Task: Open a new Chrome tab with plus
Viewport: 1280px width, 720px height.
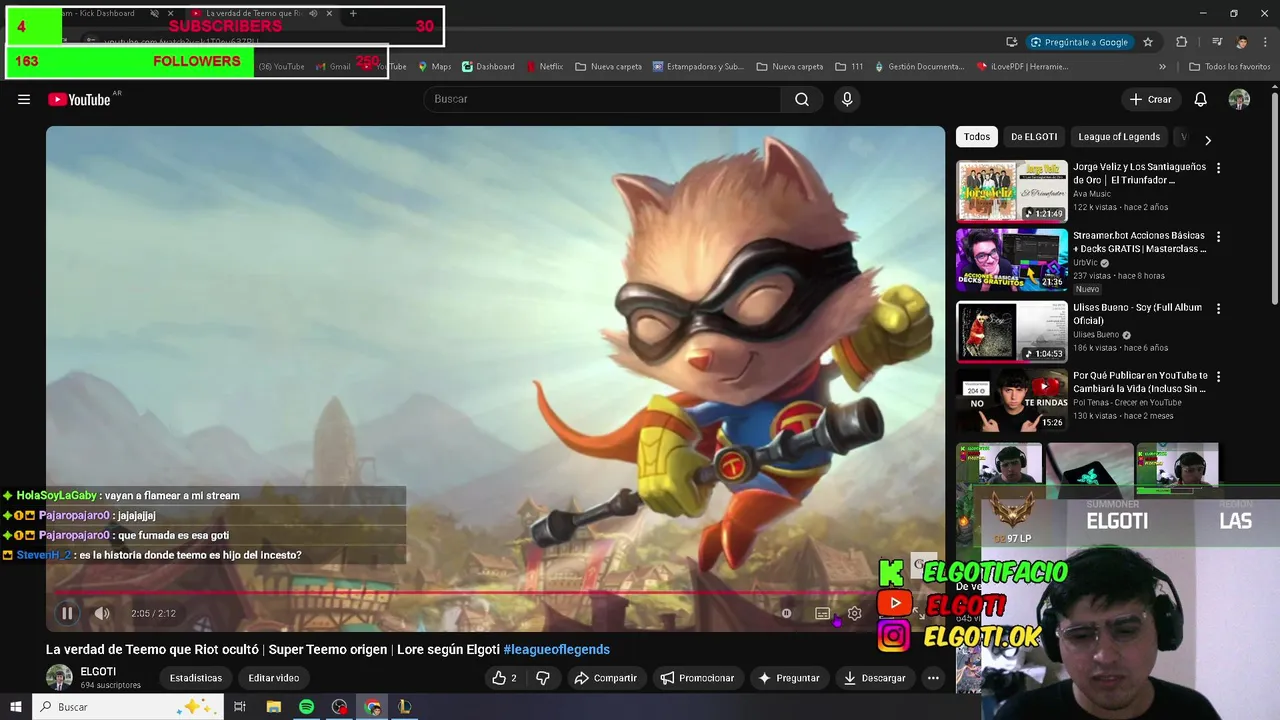Action: click(353, 14)
